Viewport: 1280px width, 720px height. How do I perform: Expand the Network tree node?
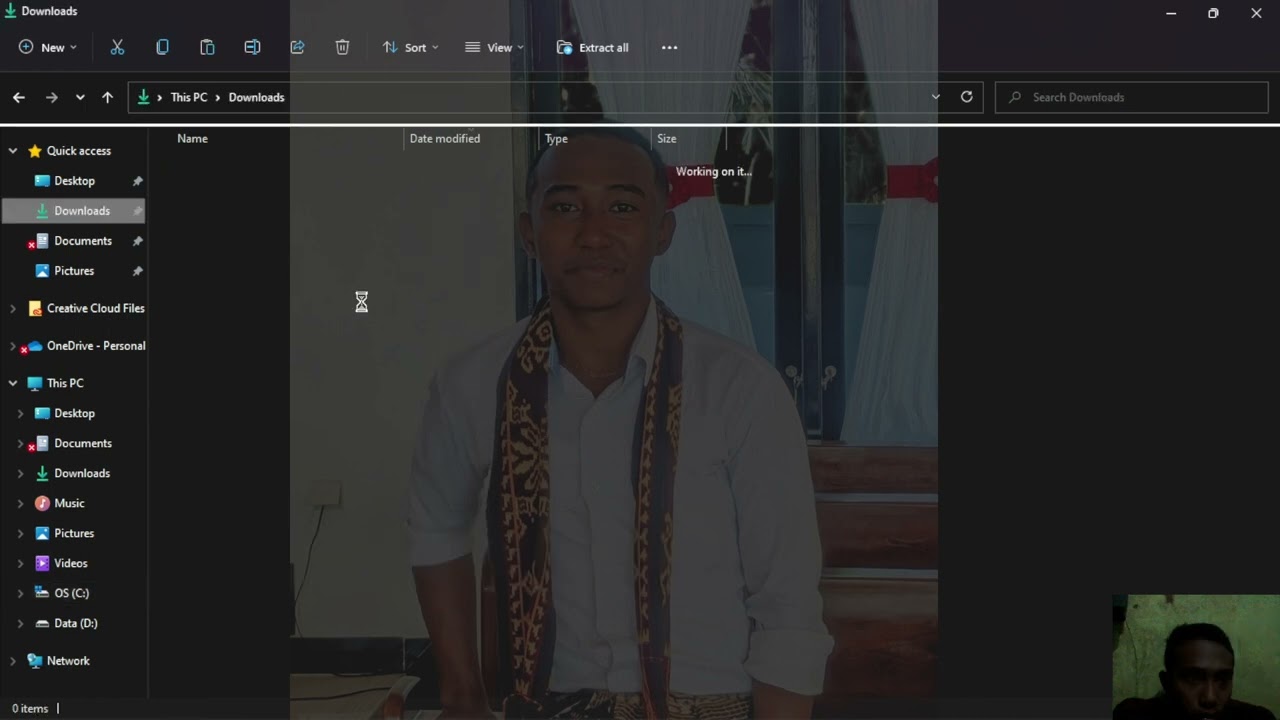tap(13, 661)
